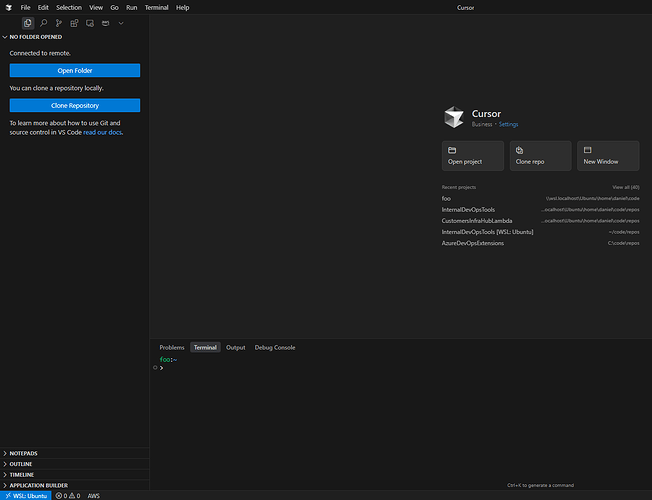652x500 pixels.
Task: Open recent project foo
Action: pyautogui.click(x=541, y=198)
